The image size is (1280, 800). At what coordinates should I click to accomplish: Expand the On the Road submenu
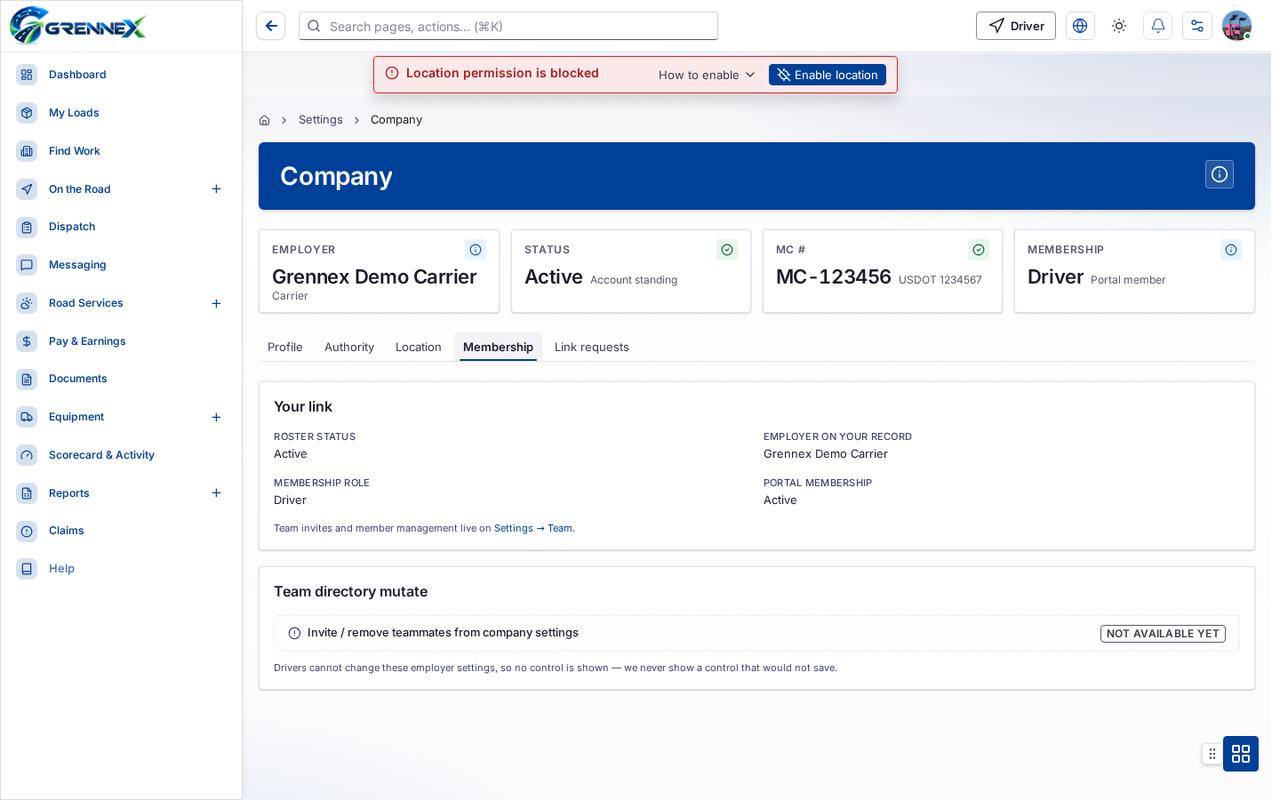pyautogui.click(x=216, y=189)
